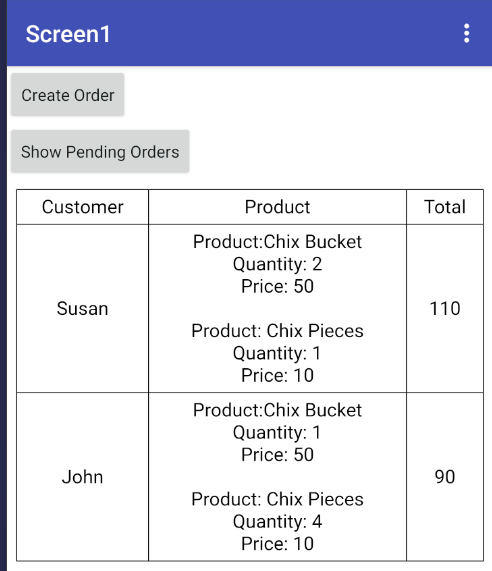This screenshot has width=492, height=571.
Task: Open the three-dot overflow menu
Action: pos(467,34)
